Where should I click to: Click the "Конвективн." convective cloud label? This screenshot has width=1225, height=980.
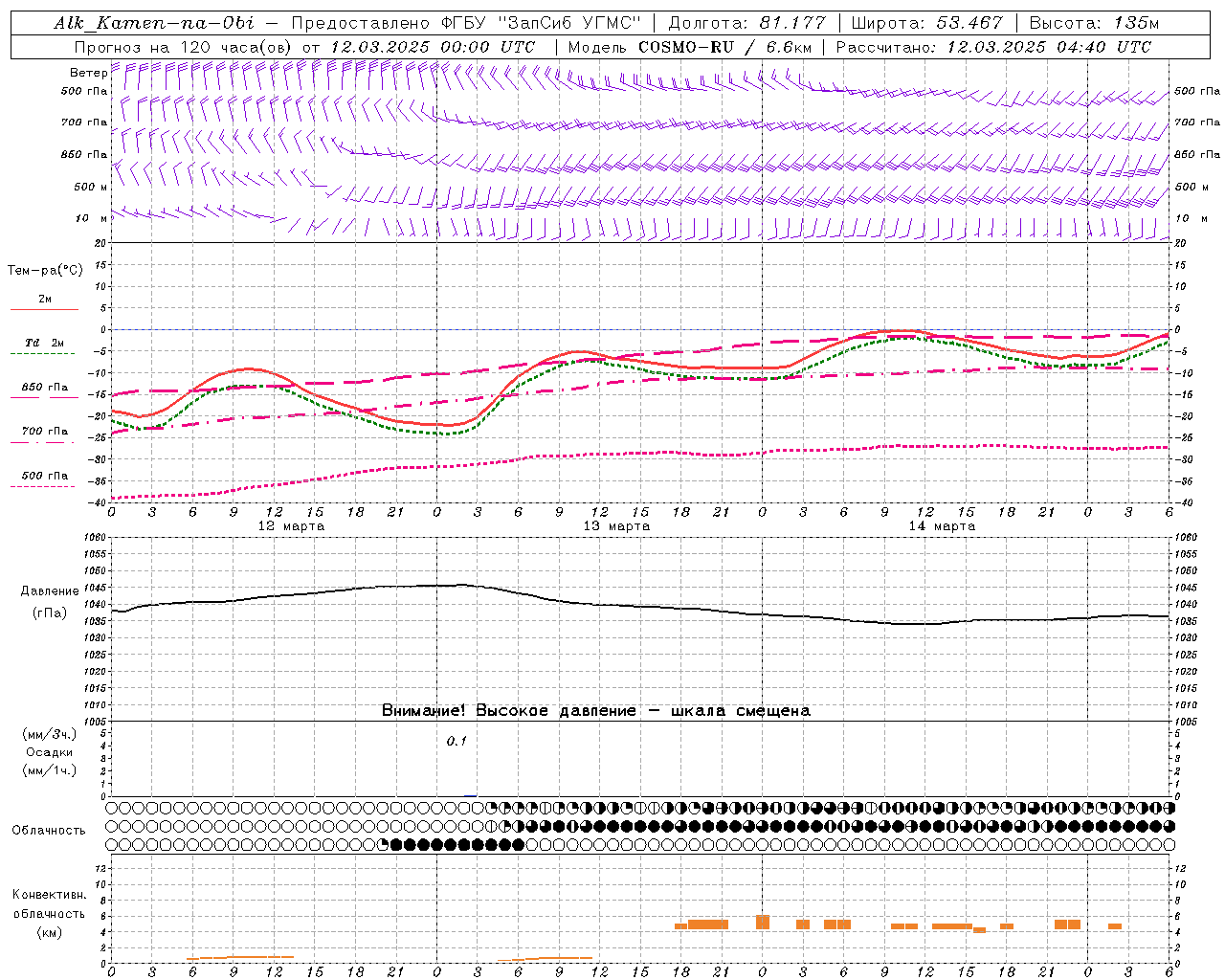click(x=49, y=895)
